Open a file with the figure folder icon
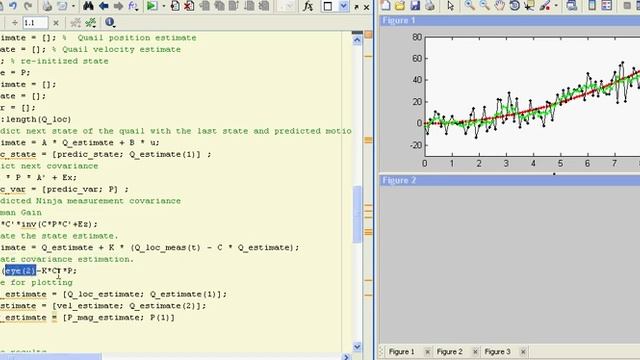 tap(400, 5)
